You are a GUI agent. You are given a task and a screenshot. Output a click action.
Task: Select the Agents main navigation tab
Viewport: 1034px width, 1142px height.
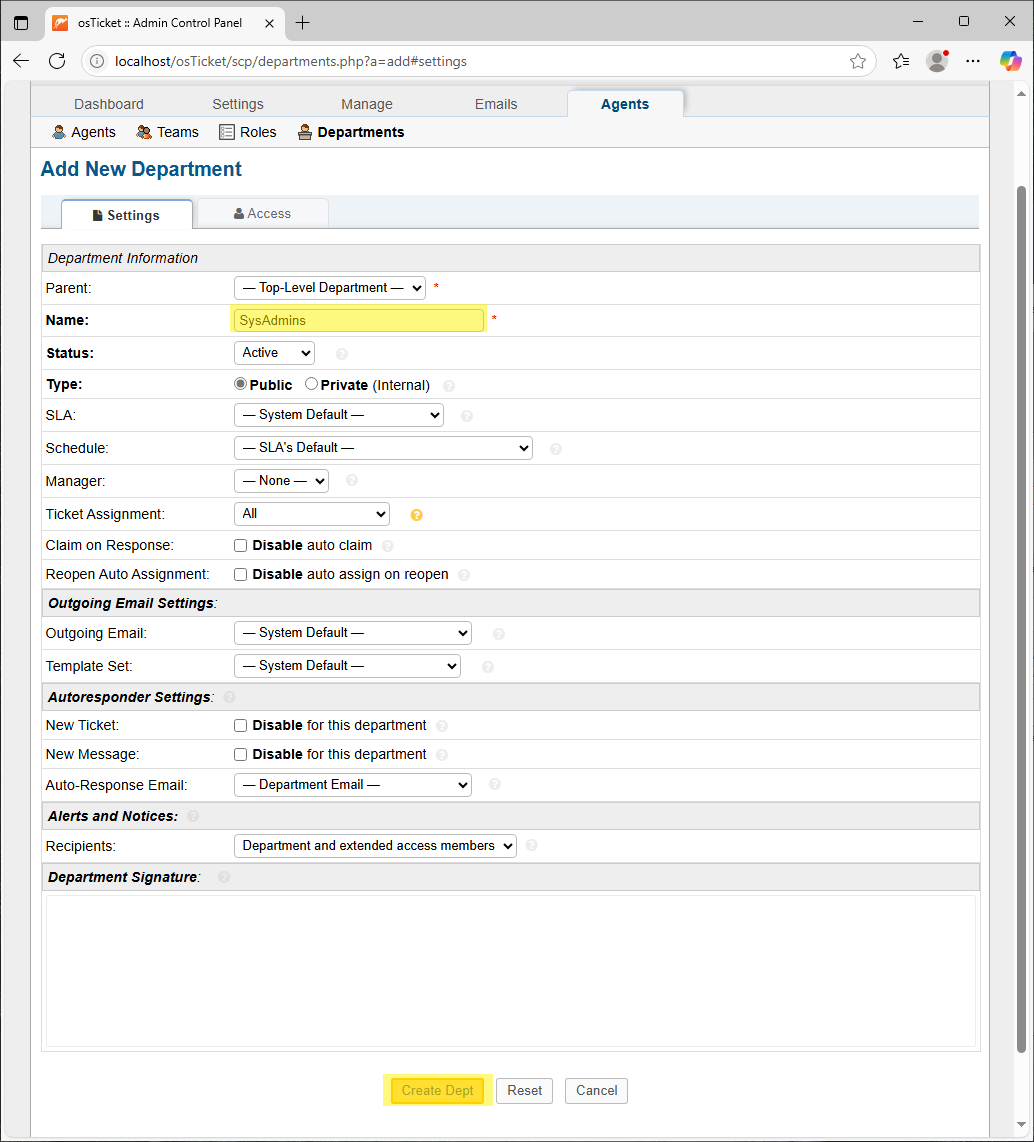point(625,104)
